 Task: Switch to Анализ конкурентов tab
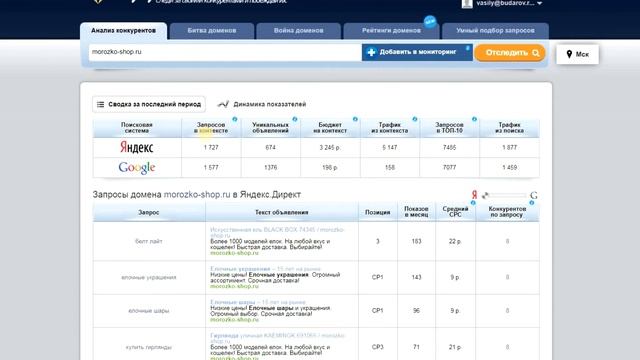pyautogui.click(x=123, y=31)
